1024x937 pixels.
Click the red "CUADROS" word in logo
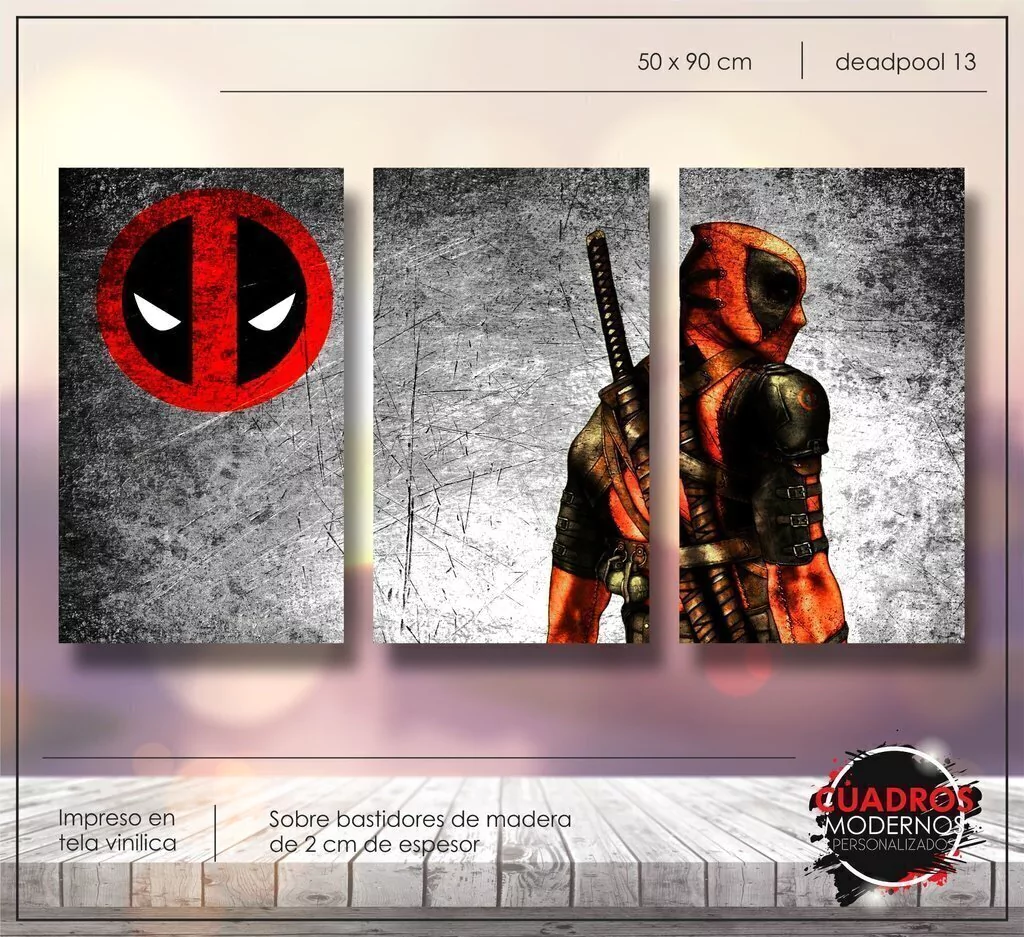click(893, 799)
